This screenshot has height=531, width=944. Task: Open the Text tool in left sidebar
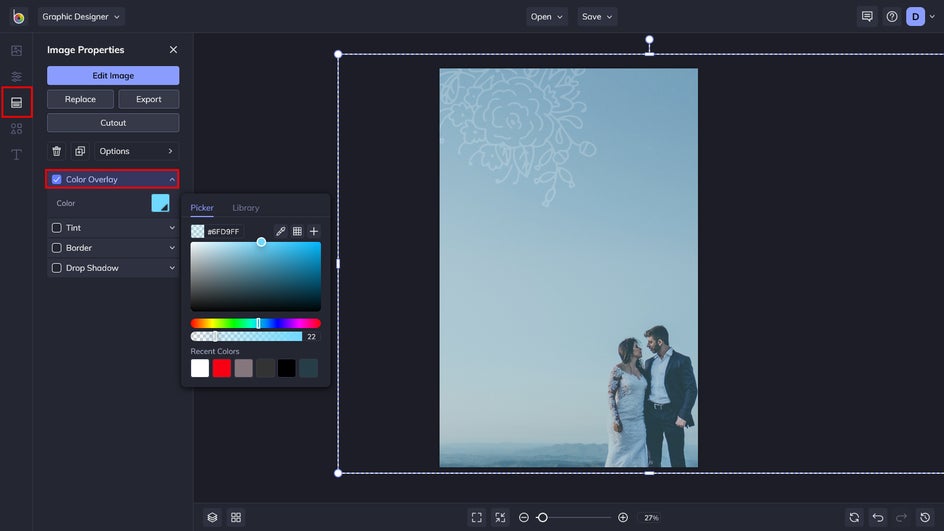click(x=16, y=155)
